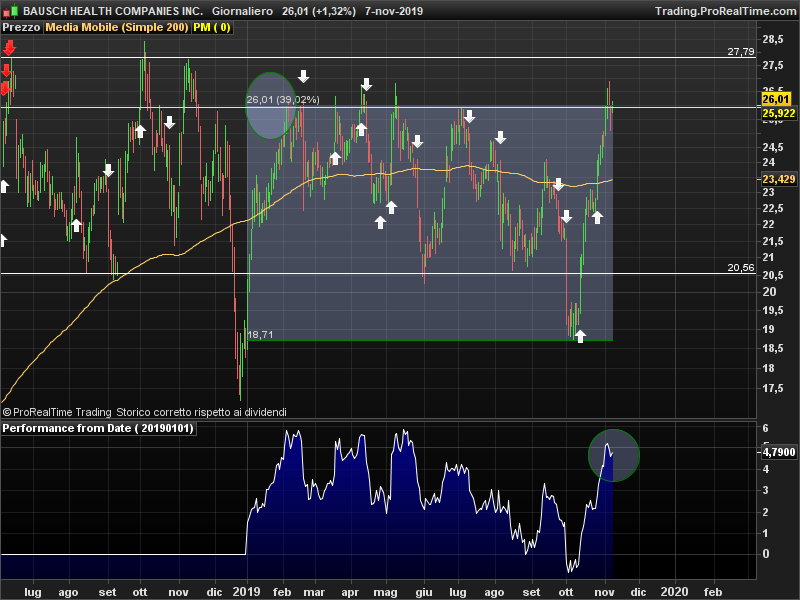The width and height of the screenshot is (800, 600).
Task: Click the 7-nov-2019 date in header
Action: (394, 11)
